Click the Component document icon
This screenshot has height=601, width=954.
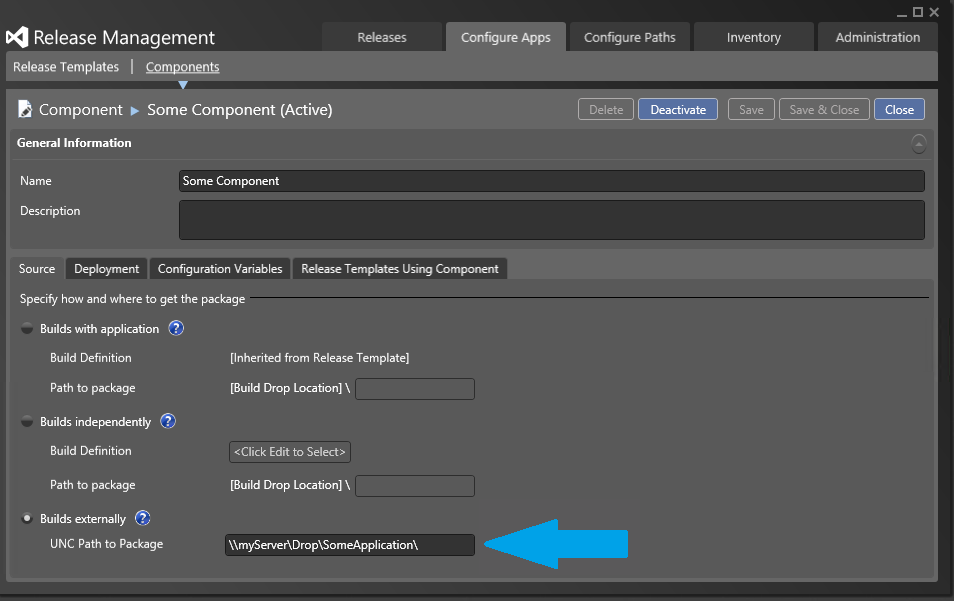coord(25,109)
